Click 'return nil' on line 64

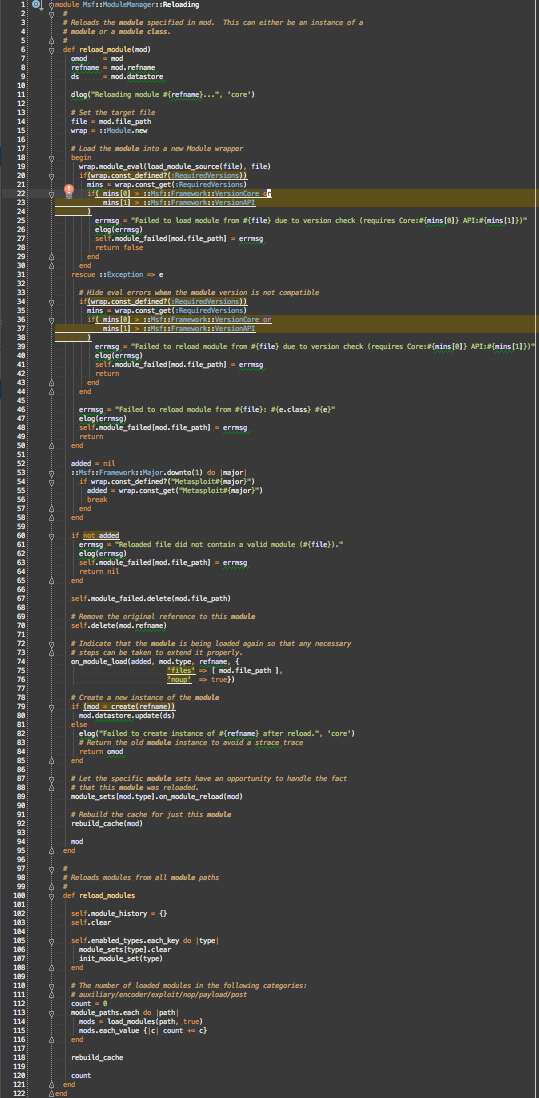99,571
